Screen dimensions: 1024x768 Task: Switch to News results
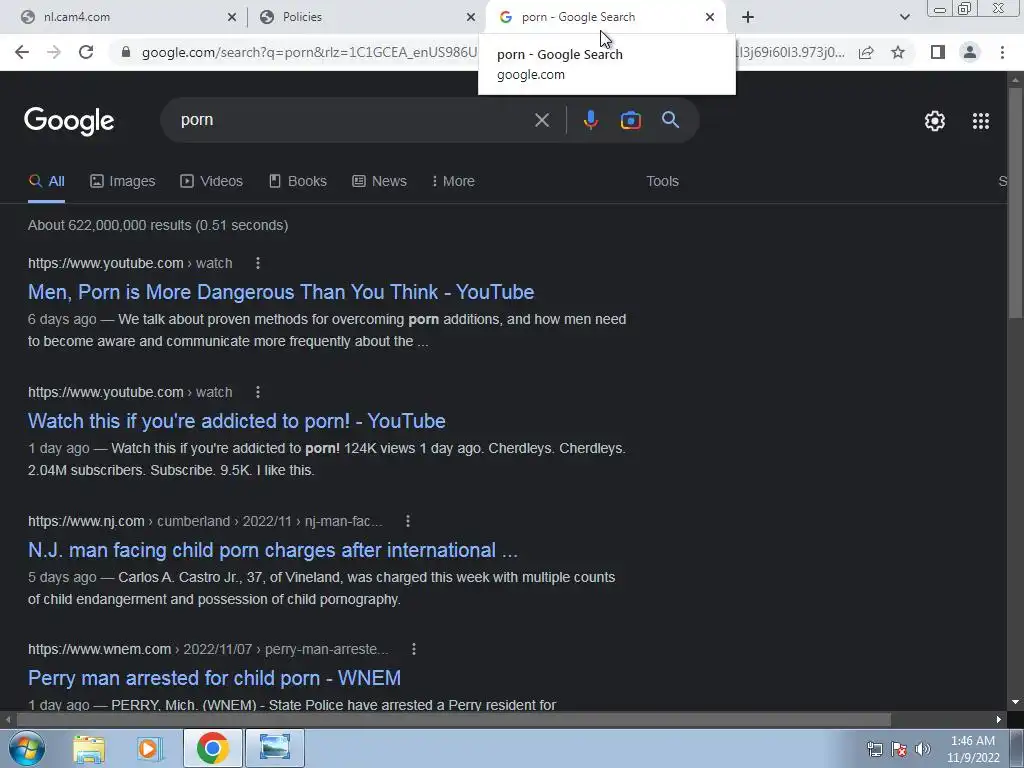379,182
